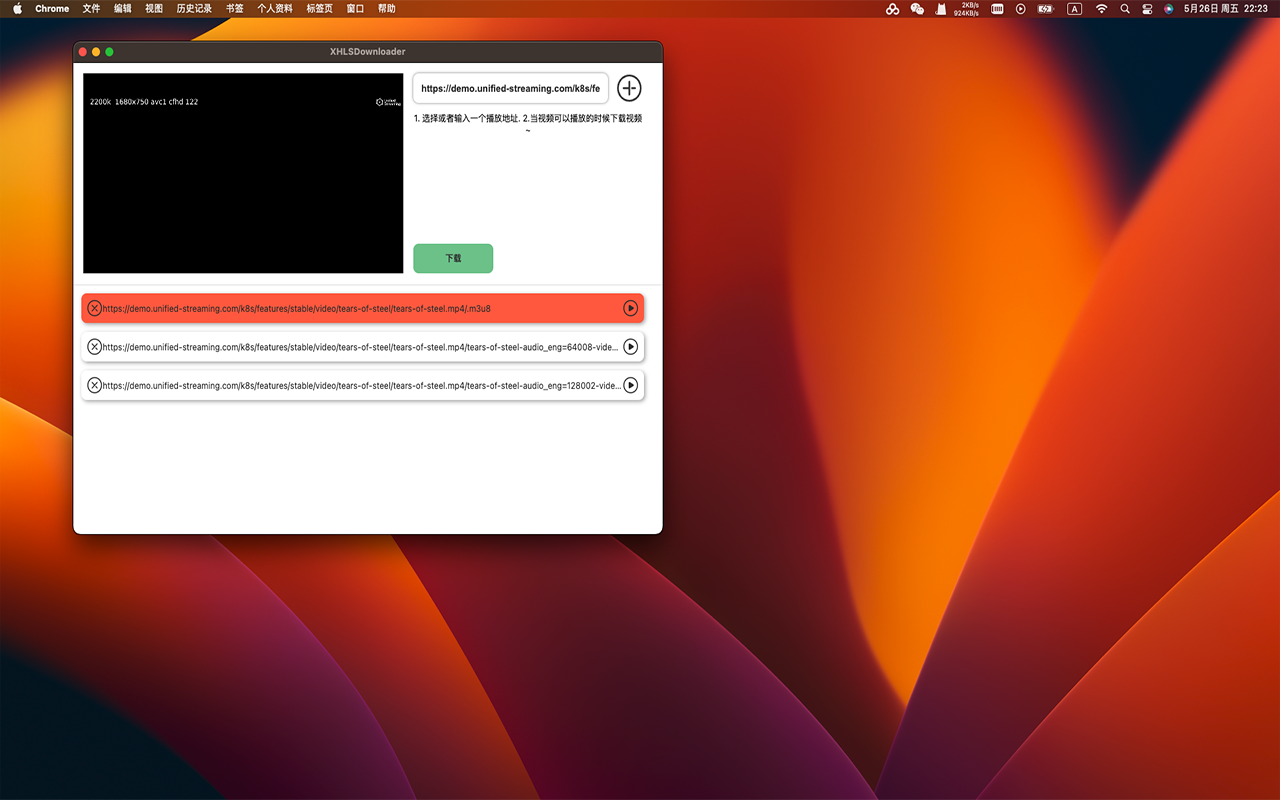This screenshot has height=800, width=1280.
Task: Open the 书签 menu
Action: click(233, 8)
